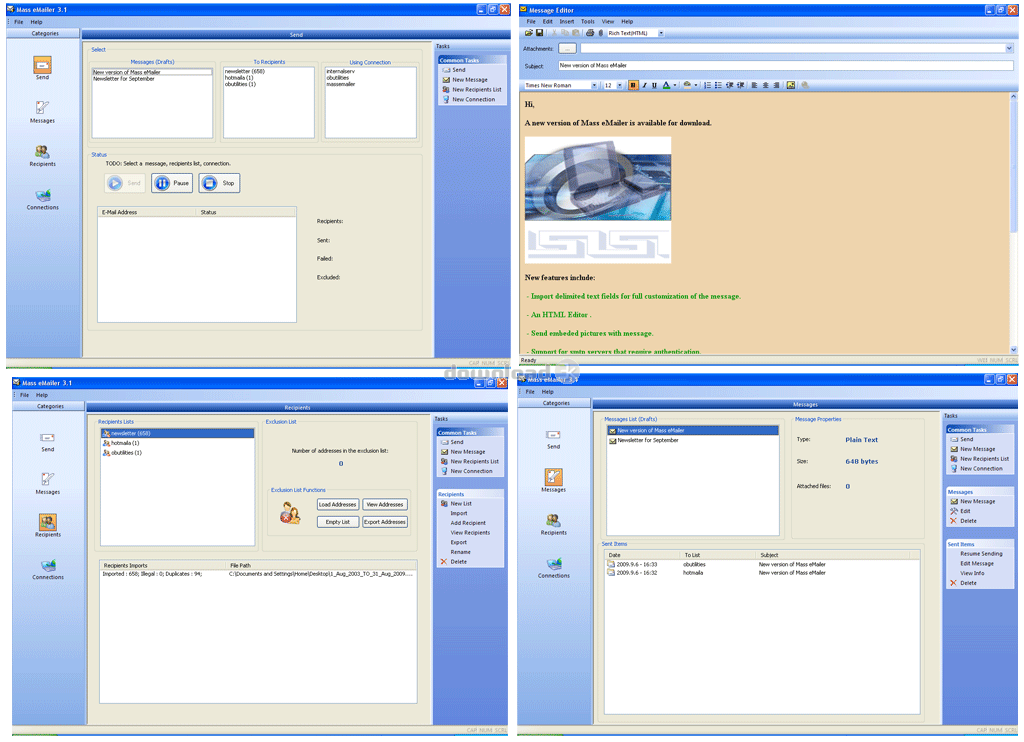
Task: Open Connections category in the Messages window
Action: [x=554, y=564]
